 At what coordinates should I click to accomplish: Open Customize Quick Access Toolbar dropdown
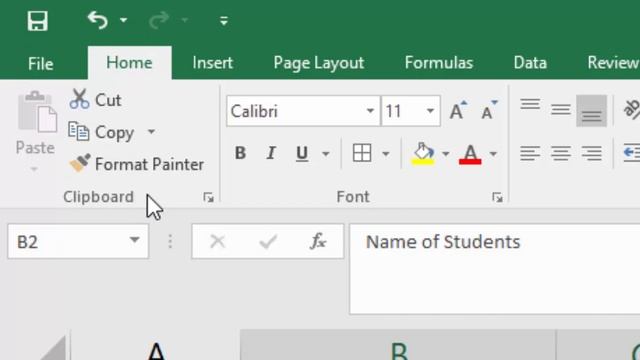[x=224, y=21]
